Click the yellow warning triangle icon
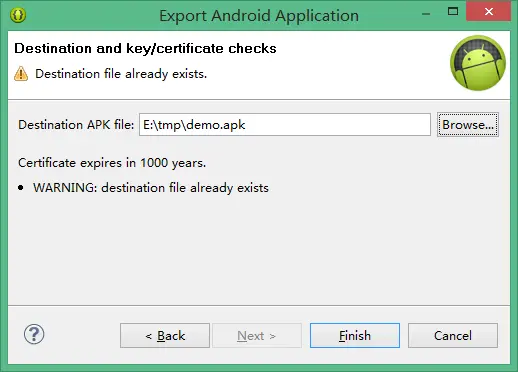Viewport: 518px width, 372px height. pyautogui.click(x=21, y=74)
